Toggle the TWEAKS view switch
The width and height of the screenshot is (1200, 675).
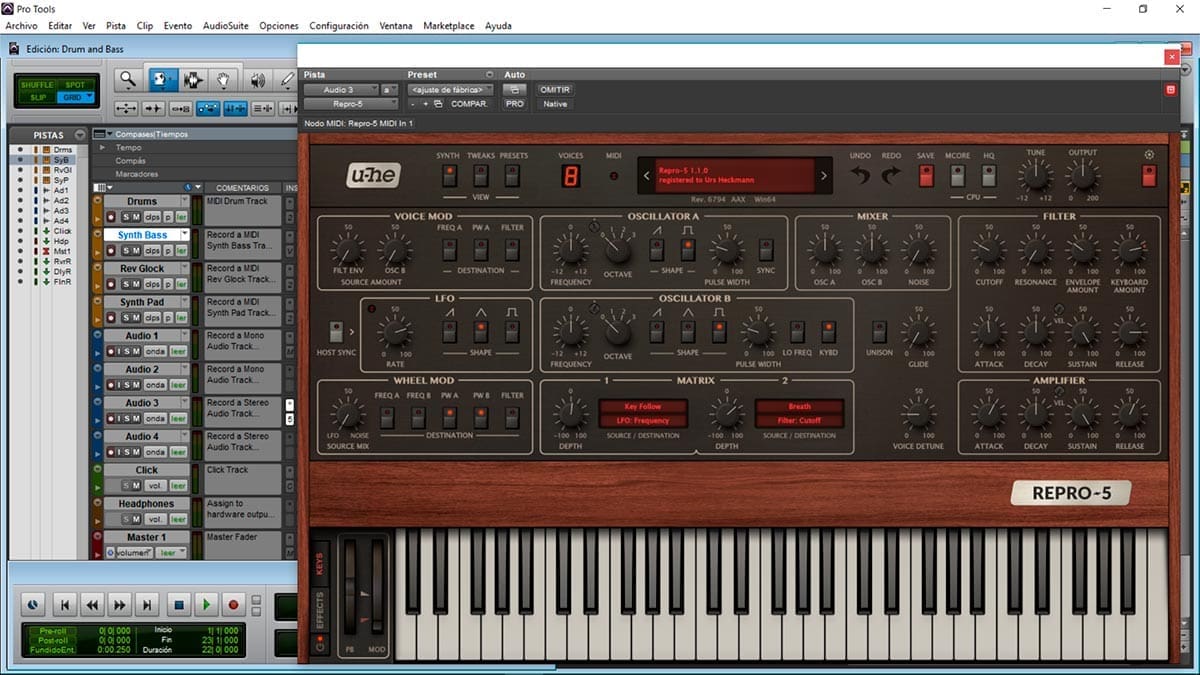[481, 176]
